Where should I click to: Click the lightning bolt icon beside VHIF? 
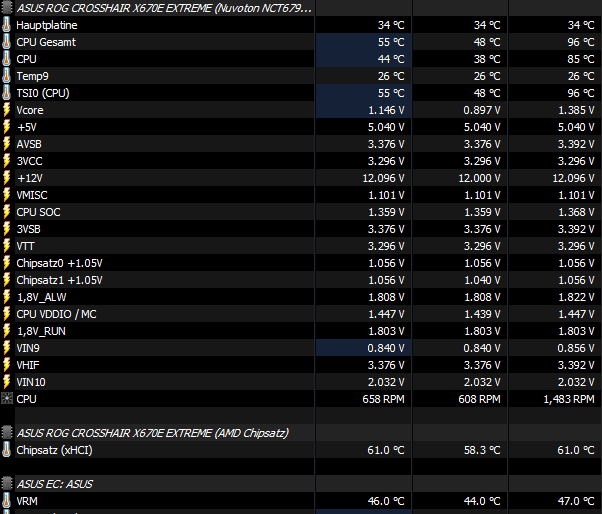pyautogui.click(x=7, y=365)
